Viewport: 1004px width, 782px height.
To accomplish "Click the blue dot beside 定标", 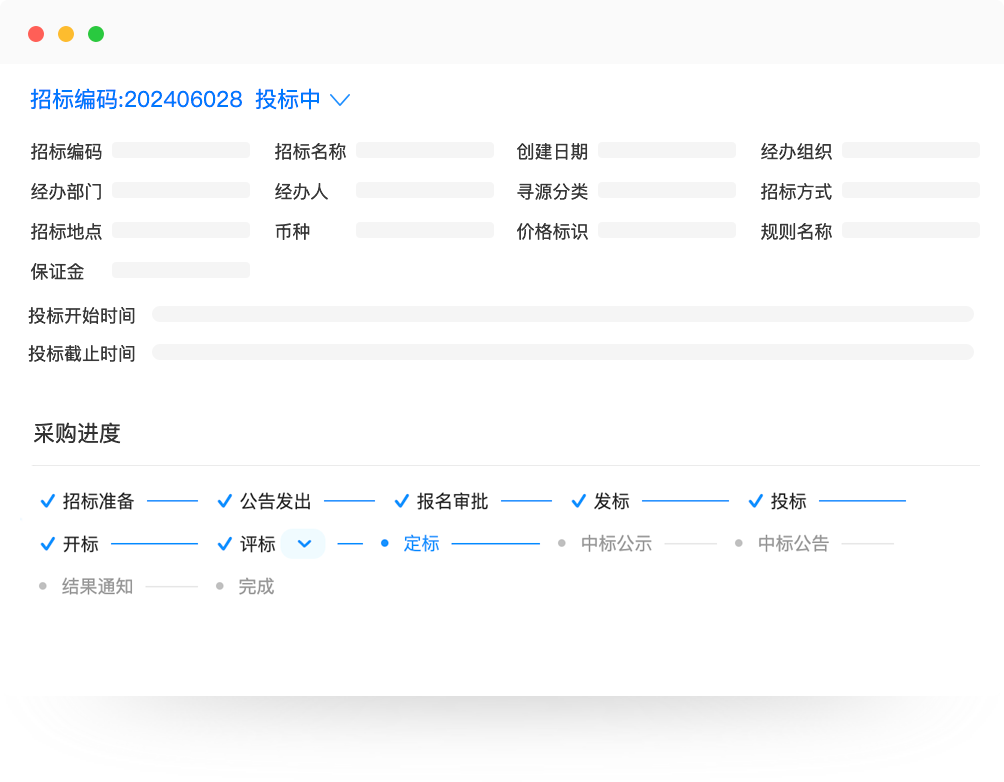I will pos(385,543).
